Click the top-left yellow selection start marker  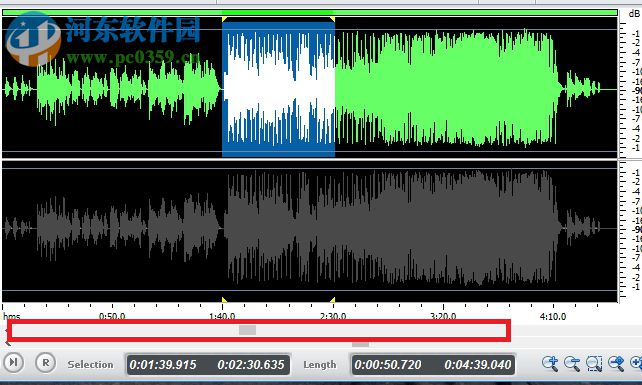(x=224, y=19)
